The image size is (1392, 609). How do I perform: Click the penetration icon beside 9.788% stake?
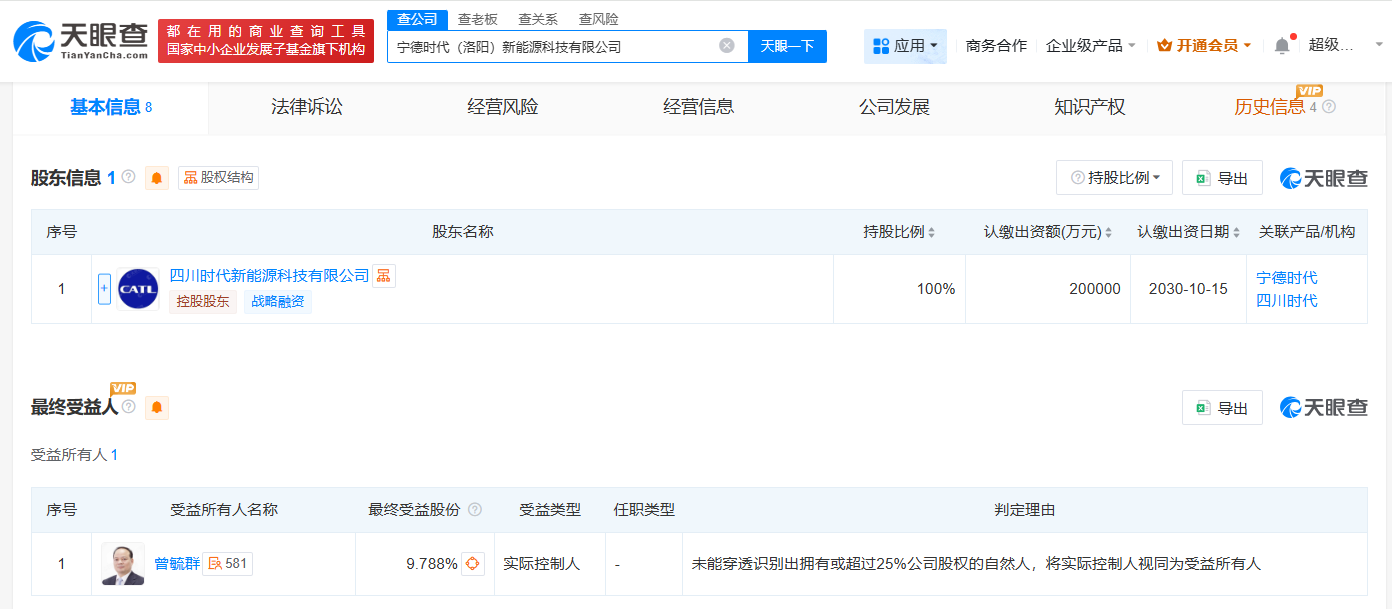pyautogui.click(x=475, y=563)
